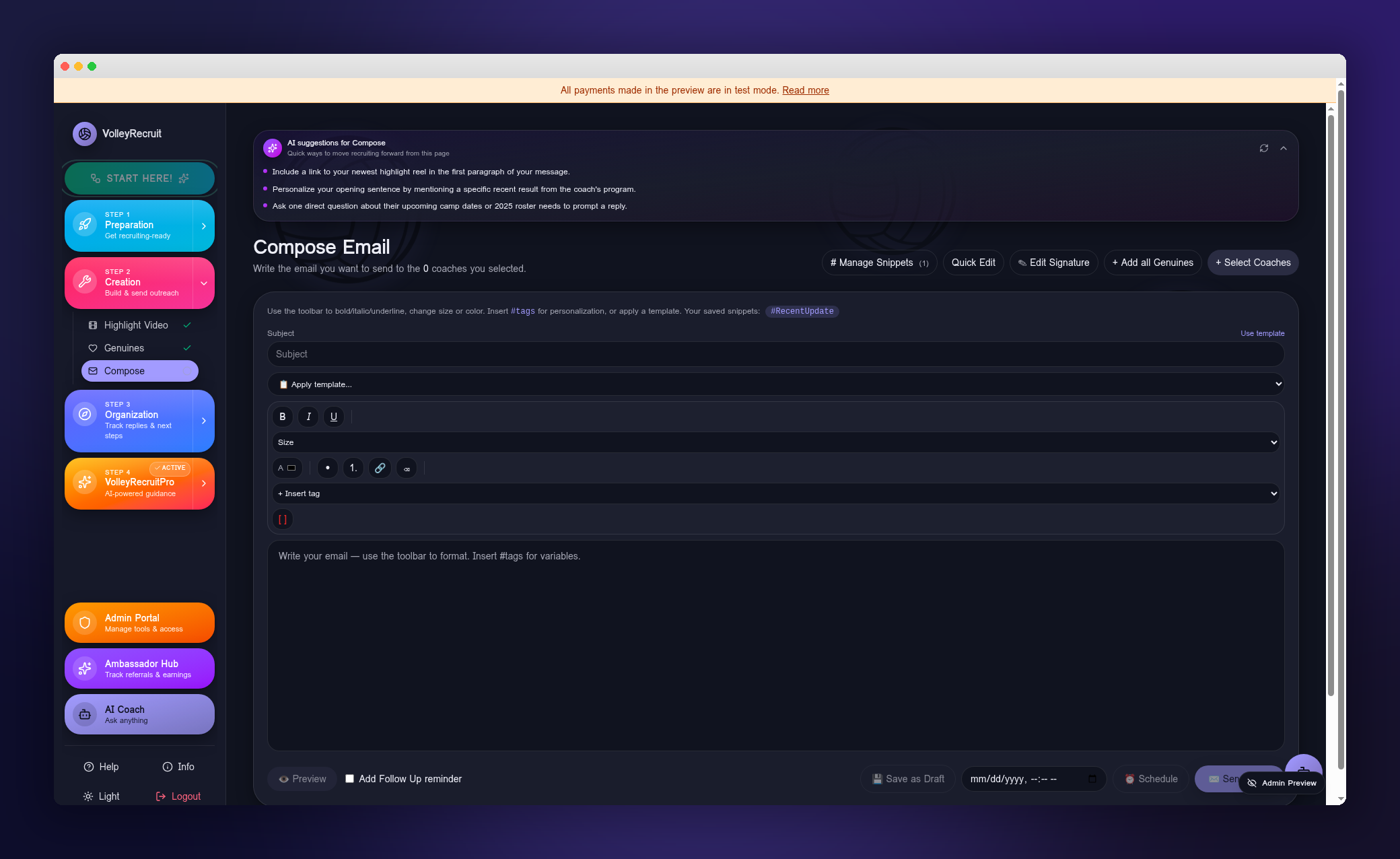The width and height of the screenshot is (1400, 859).
Task: Open AI Coach from sidebar
Action: coord(140,714)
